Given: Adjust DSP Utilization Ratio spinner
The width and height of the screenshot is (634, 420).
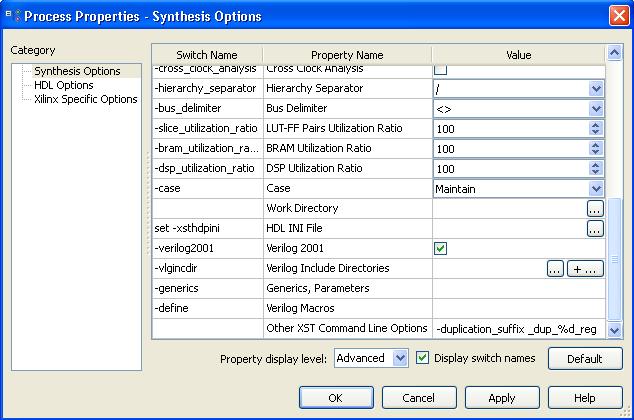Looking at the screenshot, I should (x=596, y=169).
